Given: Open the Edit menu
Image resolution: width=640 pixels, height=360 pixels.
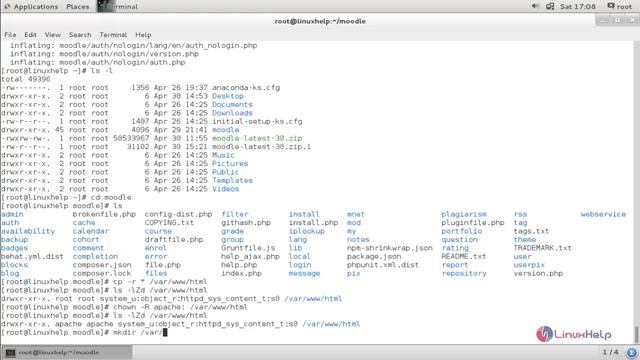Looking at the screenshot, I should click(x=30, y=35).
